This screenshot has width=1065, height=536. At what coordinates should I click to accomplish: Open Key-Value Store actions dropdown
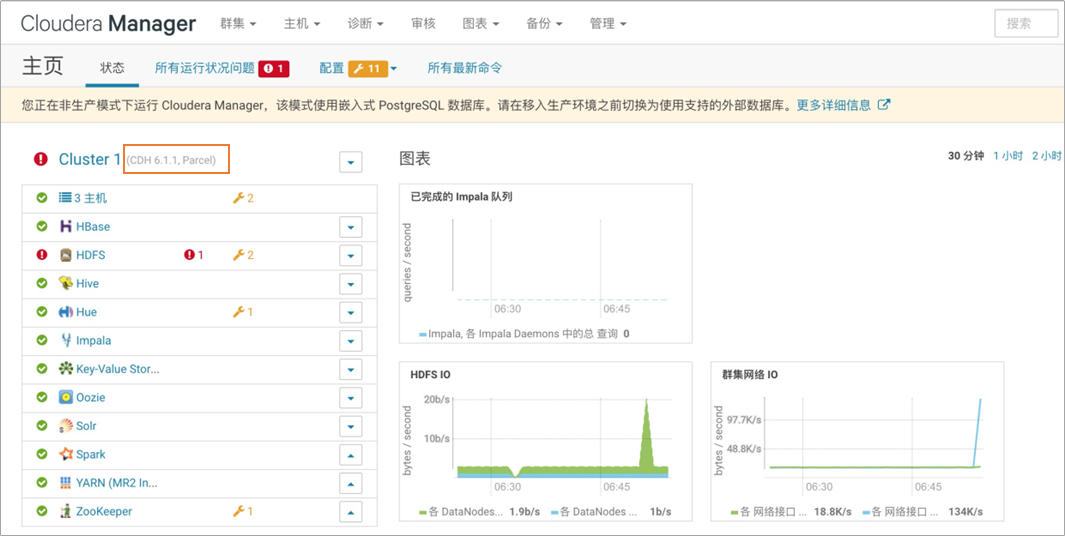350,370
